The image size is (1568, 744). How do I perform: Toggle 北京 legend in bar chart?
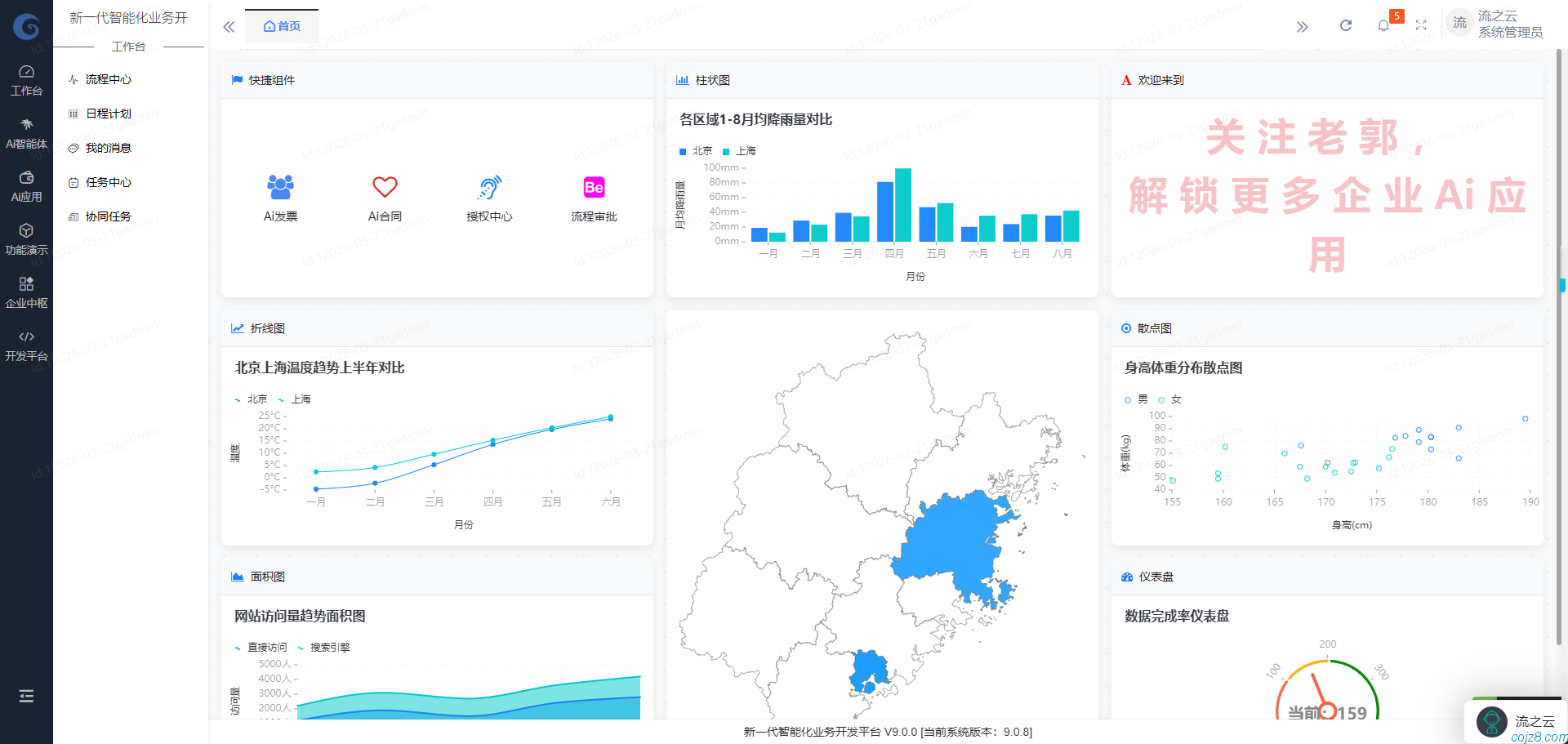click(x=696, y=151)
